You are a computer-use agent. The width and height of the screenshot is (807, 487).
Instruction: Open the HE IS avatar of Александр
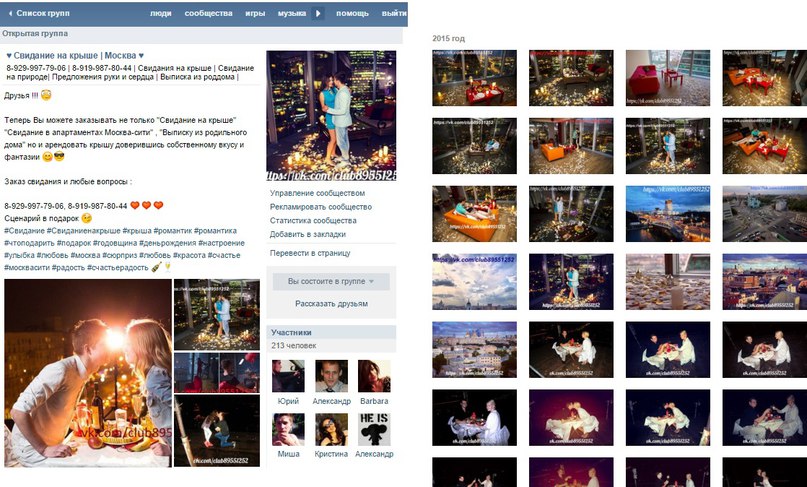point(374,429)
